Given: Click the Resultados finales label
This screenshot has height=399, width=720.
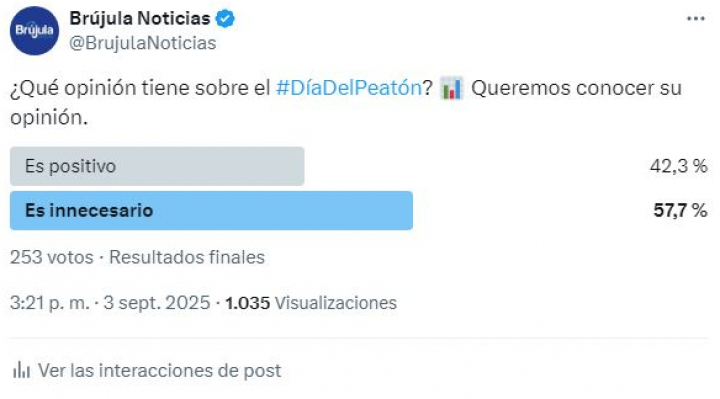Looking at the screenshot, I should [x=187, y=257].
